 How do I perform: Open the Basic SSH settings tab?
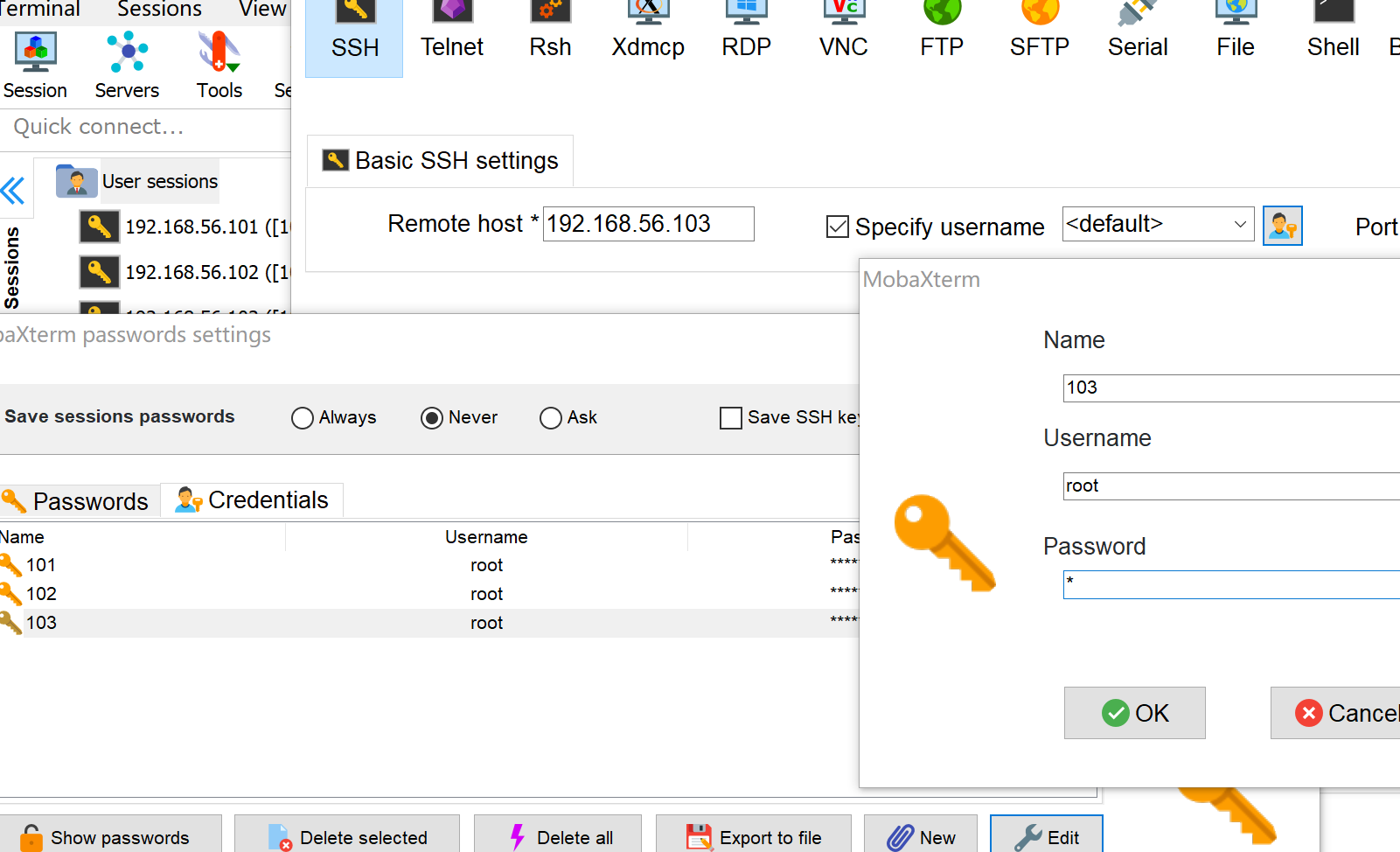[441, 161]
